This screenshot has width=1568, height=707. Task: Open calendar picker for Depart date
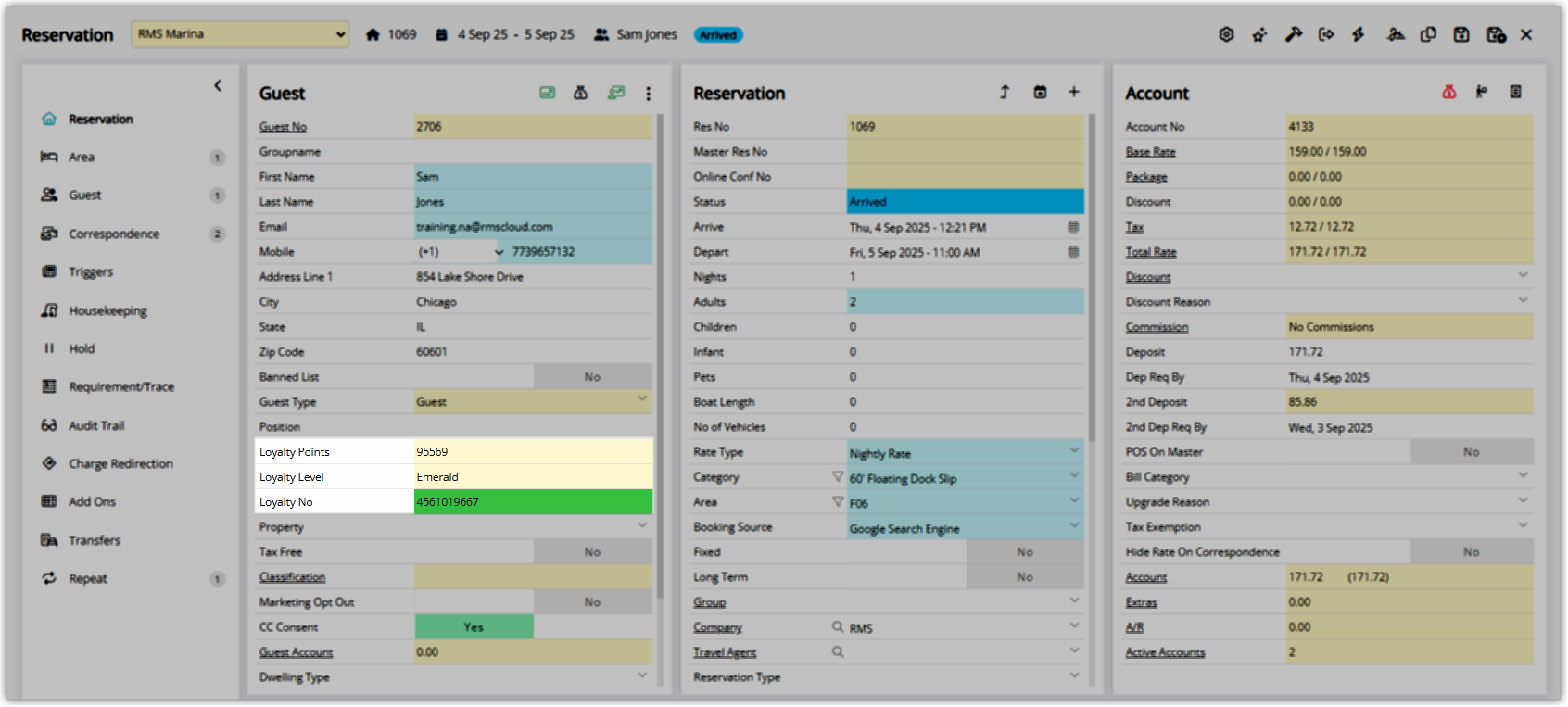[1073, 252]
